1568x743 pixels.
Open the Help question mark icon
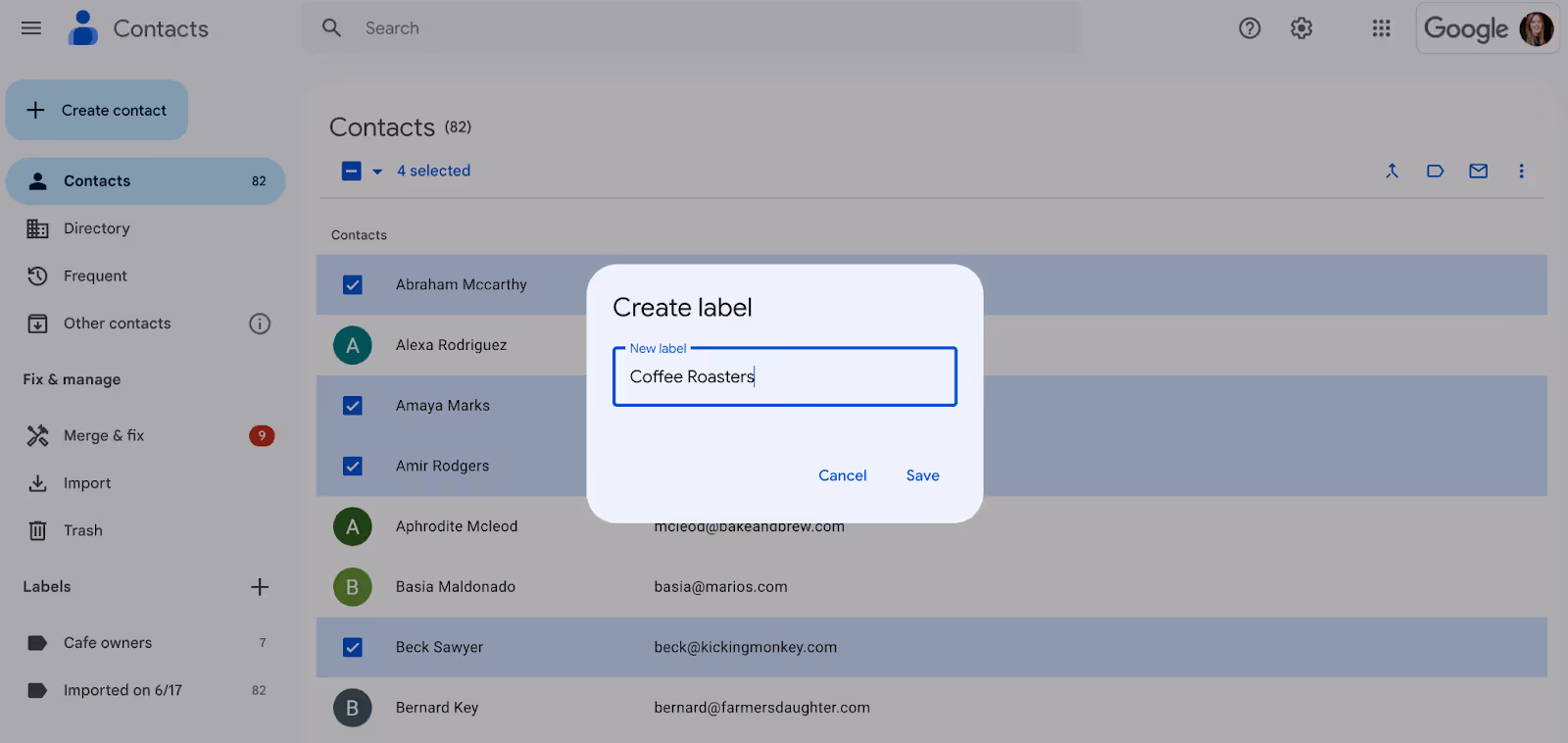click(1249, 28)
